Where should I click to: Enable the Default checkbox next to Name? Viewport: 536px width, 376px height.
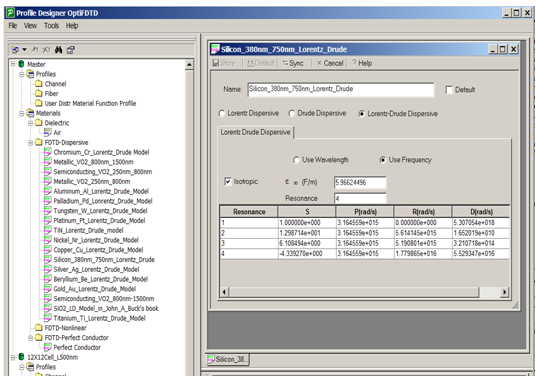[449, 90]
